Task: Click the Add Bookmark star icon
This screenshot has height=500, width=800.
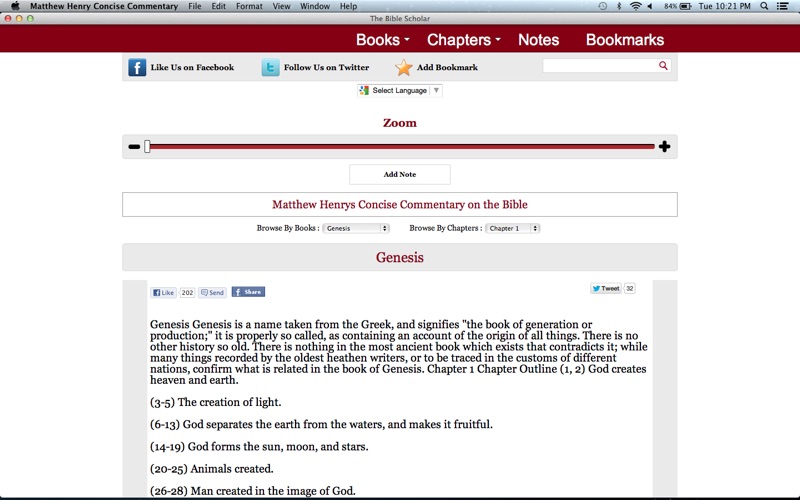Action: click(x=403, y=67)
